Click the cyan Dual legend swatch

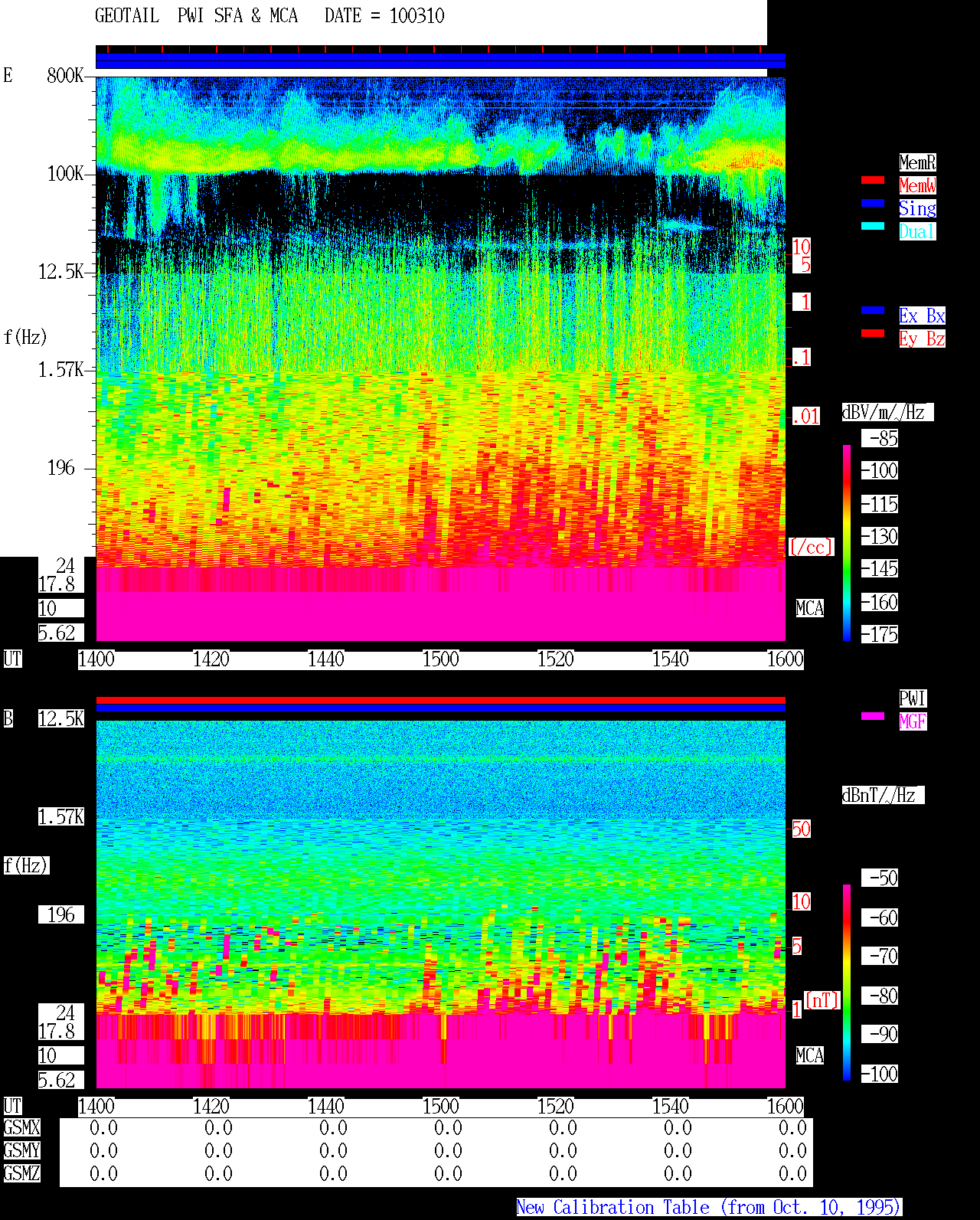point(873,226)
